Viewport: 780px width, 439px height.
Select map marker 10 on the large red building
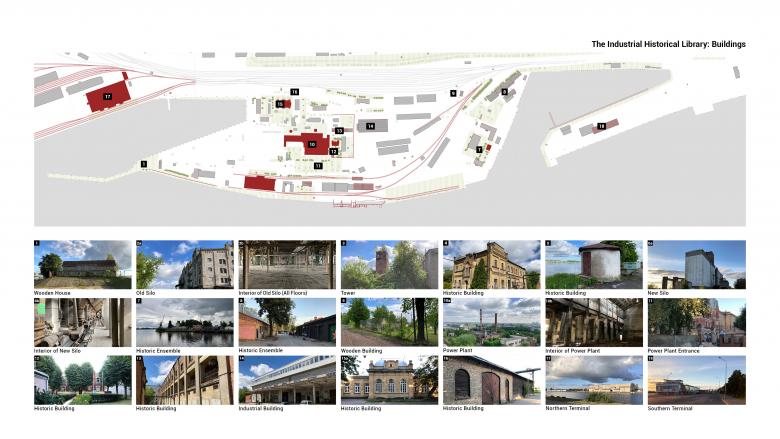coord(313,145)
